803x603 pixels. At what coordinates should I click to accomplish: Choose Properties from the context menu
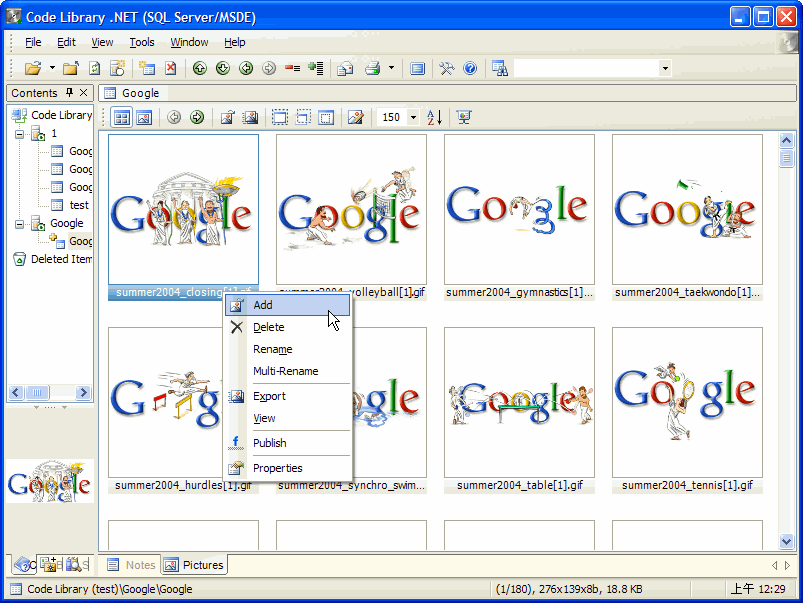click(x=288, y=468)
